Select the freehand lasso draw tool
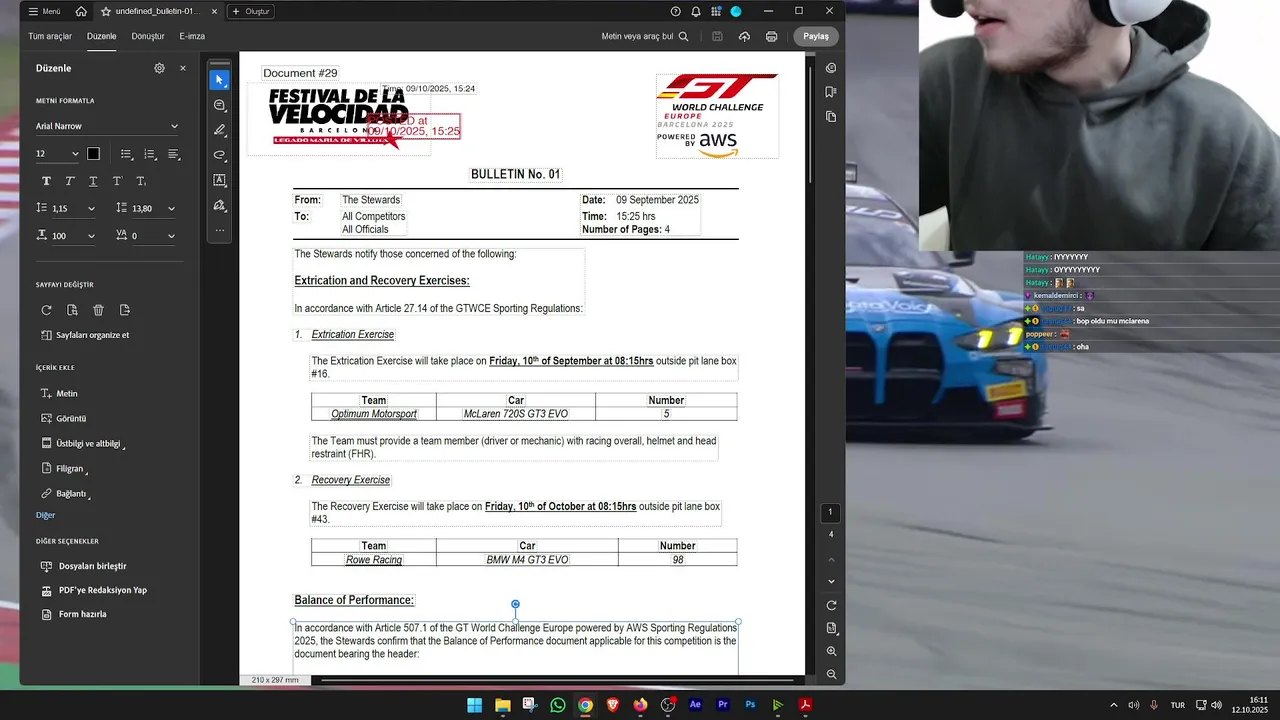1280x720 pixels. coord(219,155)
